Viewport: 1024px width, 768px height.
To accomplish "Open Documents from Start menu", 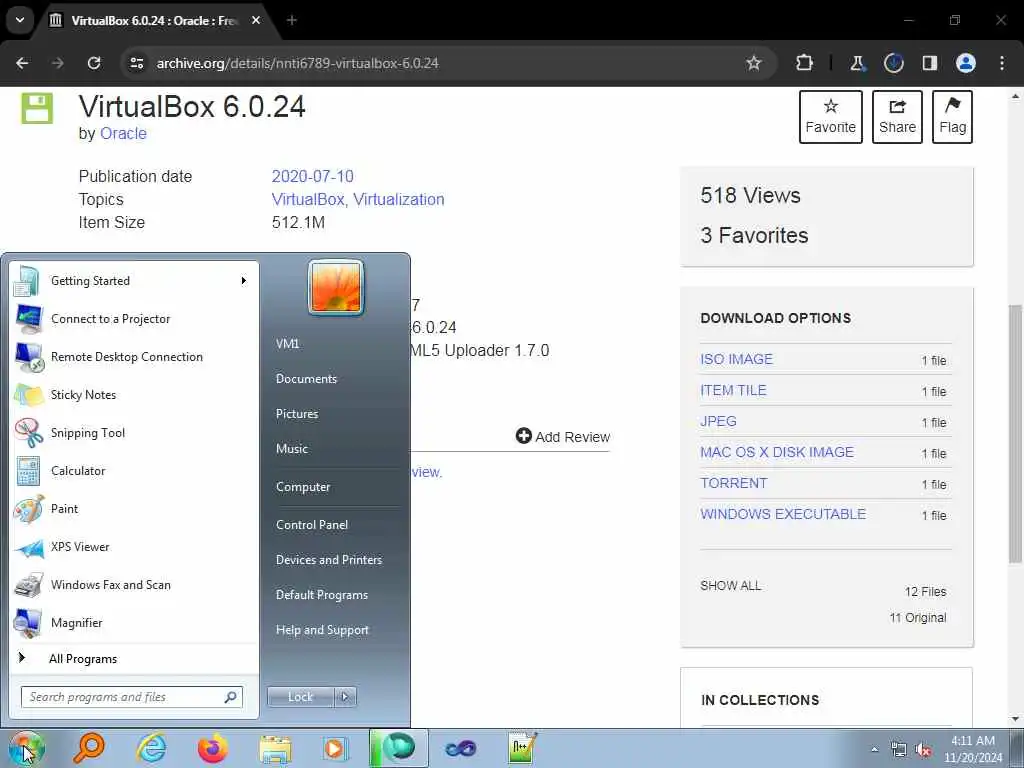I will click(306, 379).
